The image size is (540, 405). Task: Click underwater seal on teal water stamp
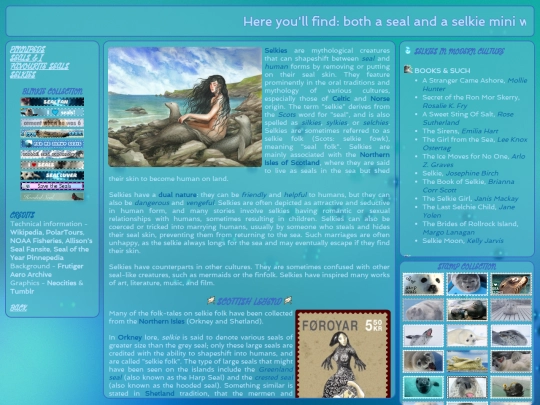click(x=423, y=387)
